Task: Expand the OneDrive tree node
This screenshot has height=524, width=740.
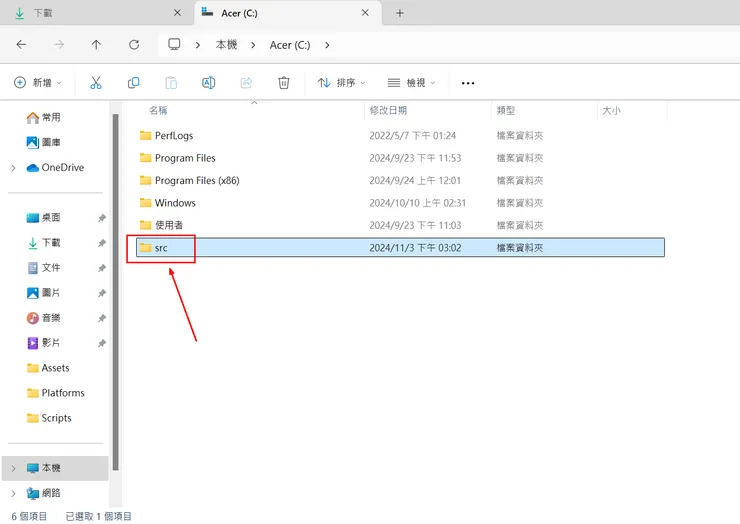Action: [14, 168]
